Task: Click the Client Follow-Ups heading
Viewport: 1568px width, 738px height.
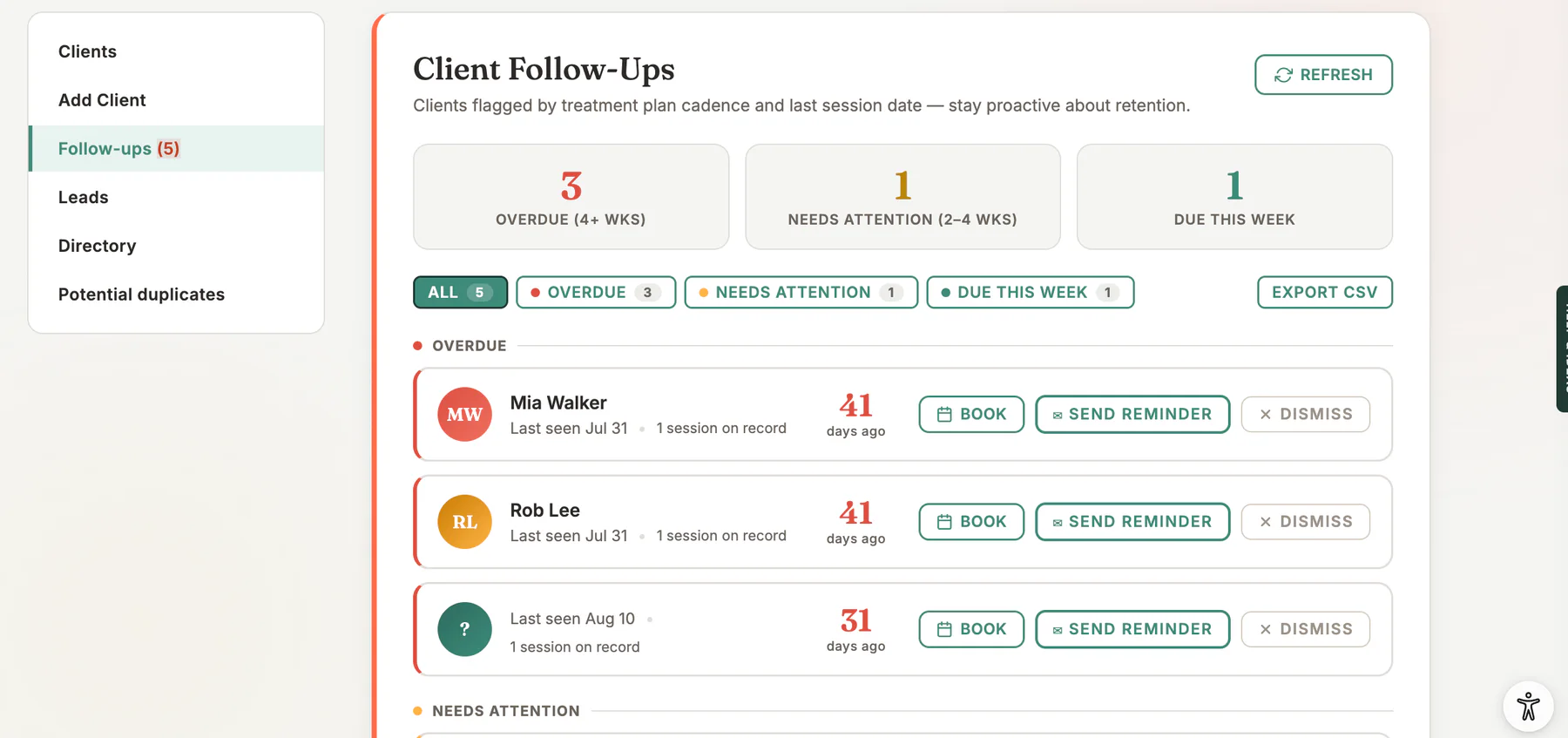Action: pos(544,69)
